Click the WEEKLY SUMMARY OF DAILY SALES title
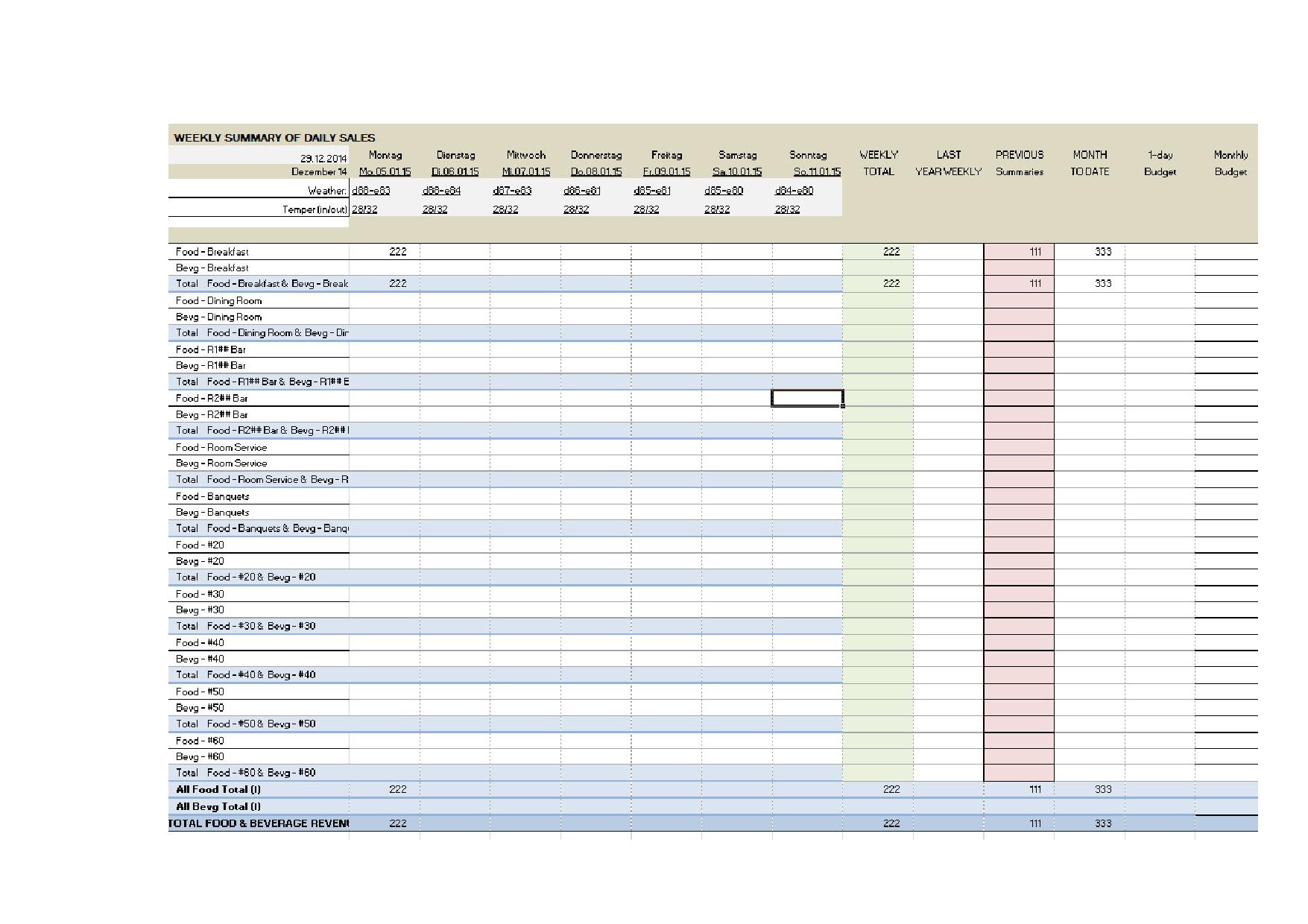 click(x=274, y=138)
